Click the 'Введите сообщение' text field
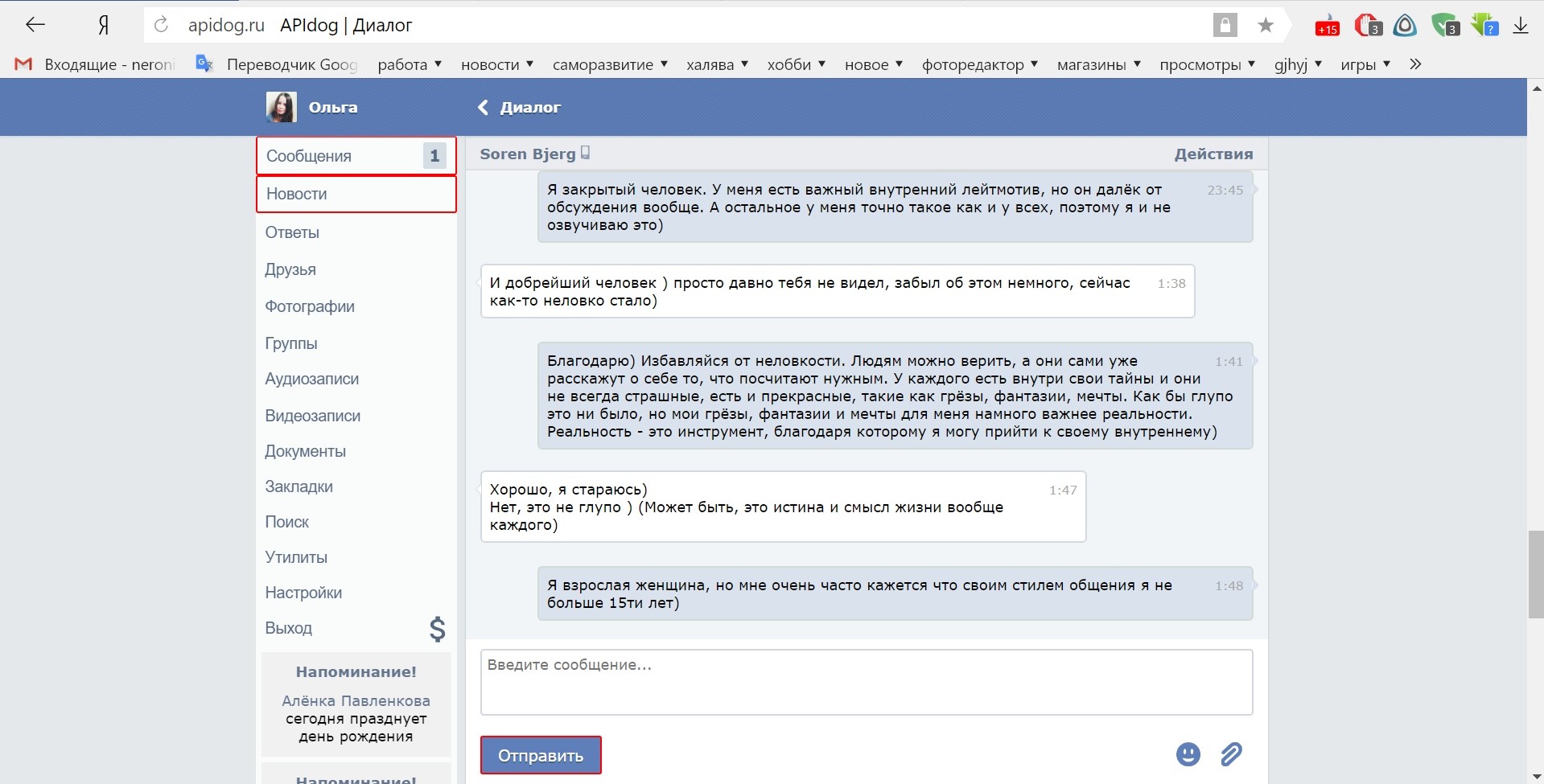 pos(866,682)
